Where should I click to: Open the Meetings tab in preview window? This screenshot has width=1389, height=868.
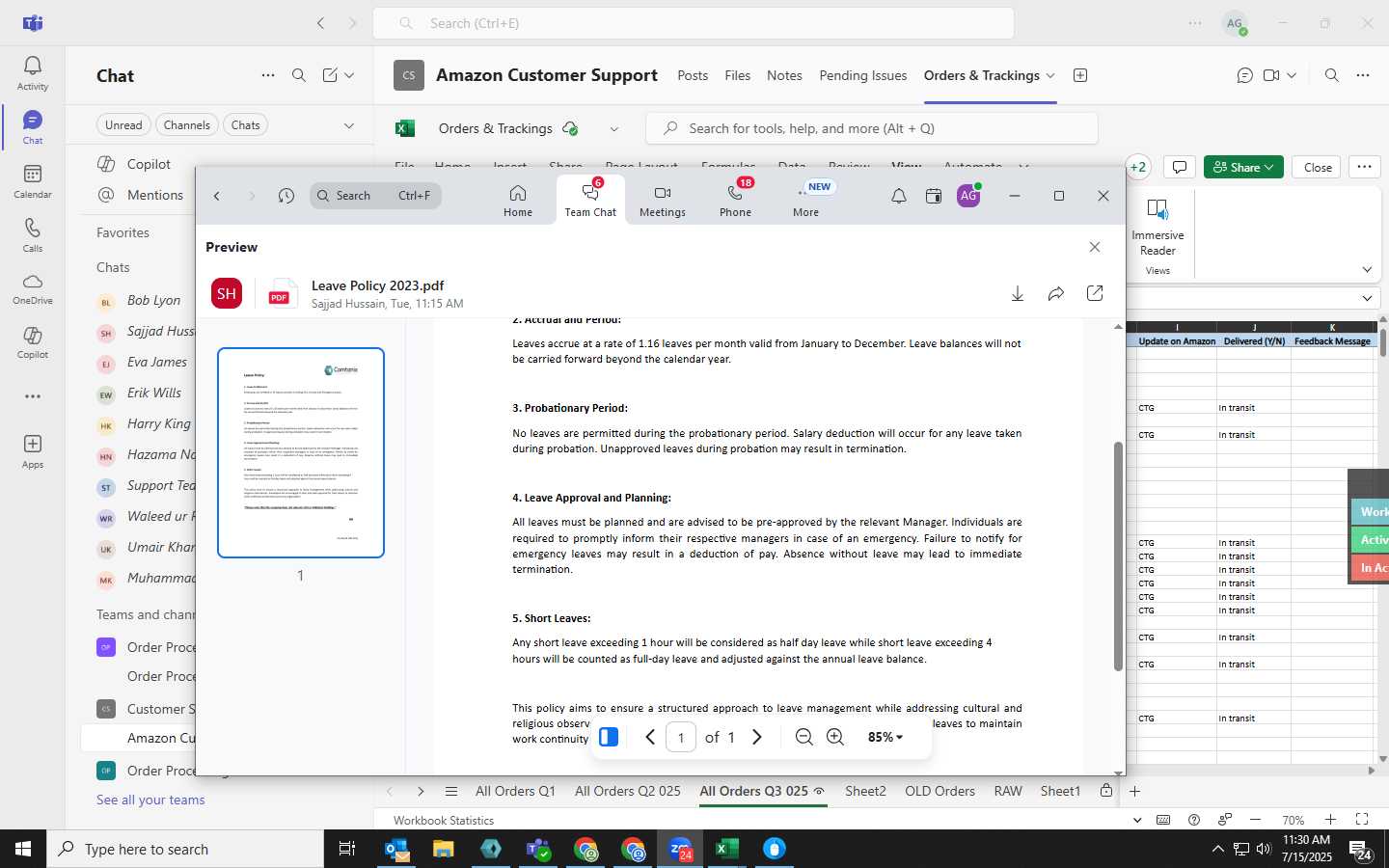coord(663,201)
